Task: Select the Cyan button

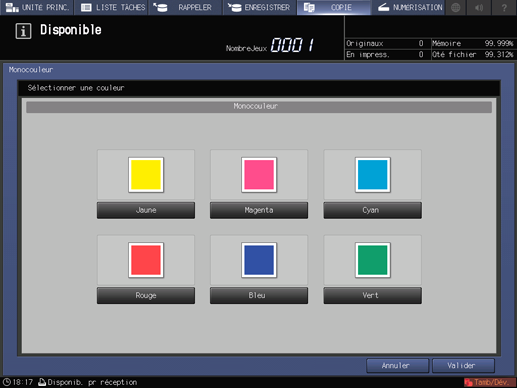Action: [372, 210]
